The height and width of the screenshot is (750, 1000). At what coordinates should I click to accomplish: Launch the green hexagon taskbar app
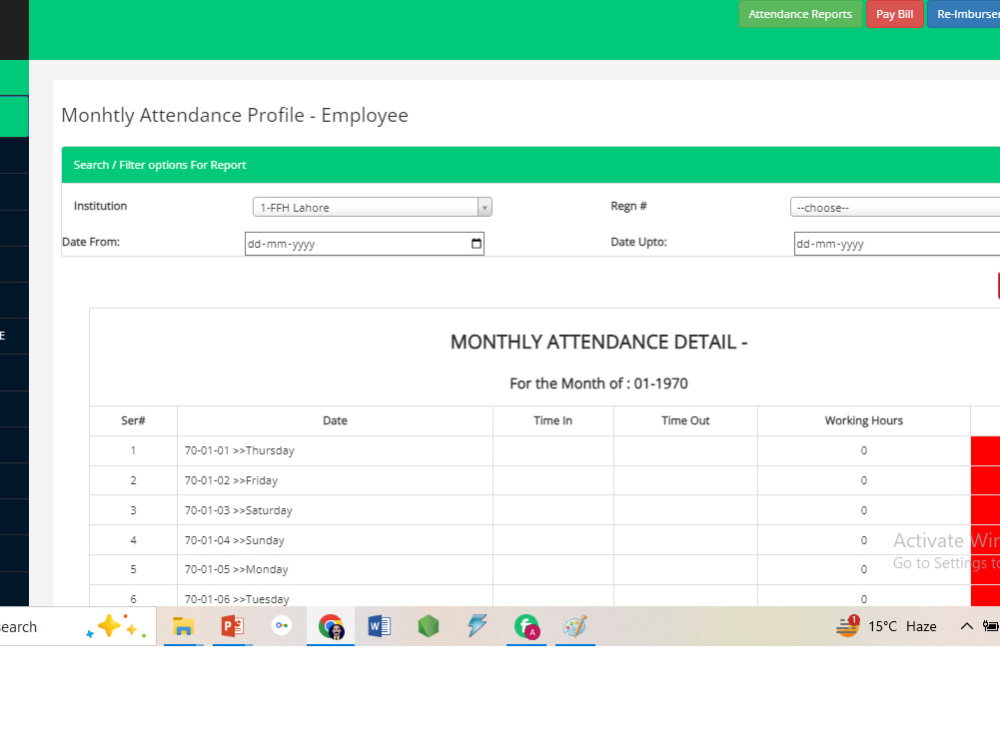click(x=428, y=626)
